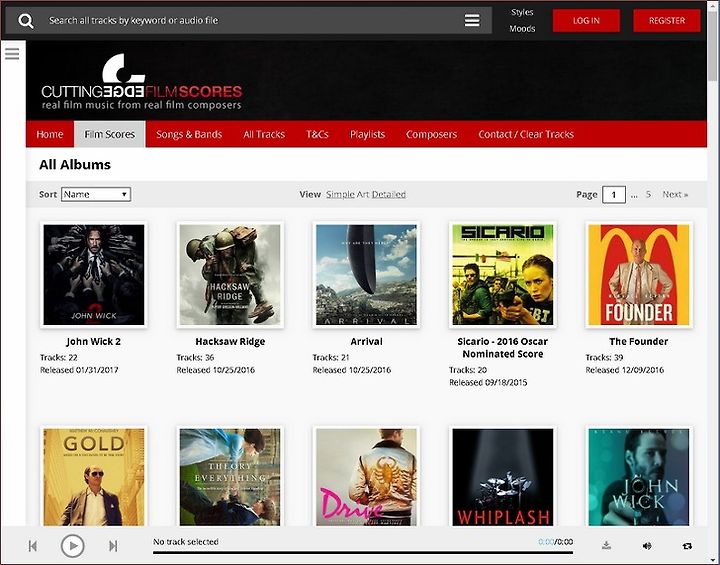This screenshot has width=720, height=565.
Task: Click the LOG IN button
Action: [586, 21]
